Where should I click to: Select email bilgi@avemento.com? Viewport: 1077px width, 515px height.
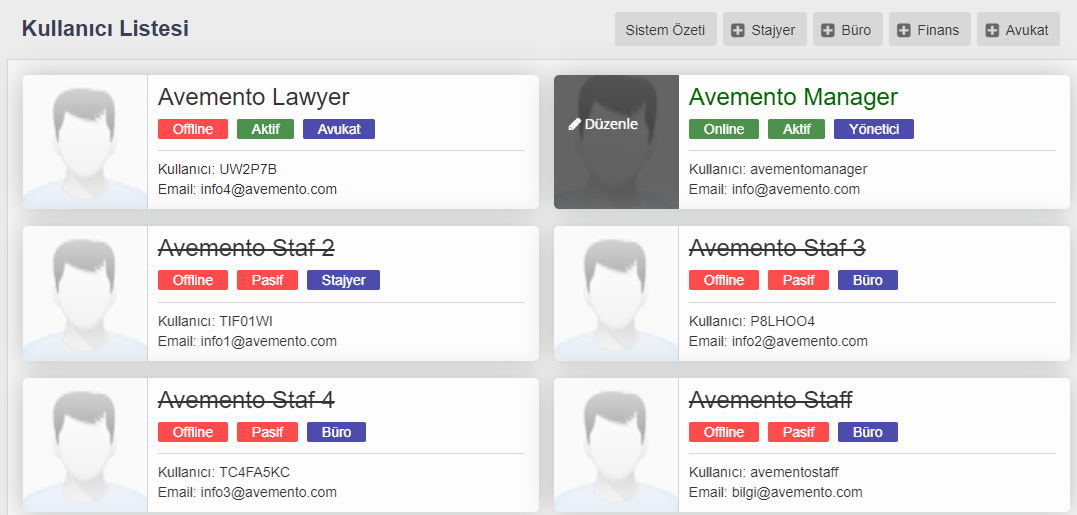797,492
